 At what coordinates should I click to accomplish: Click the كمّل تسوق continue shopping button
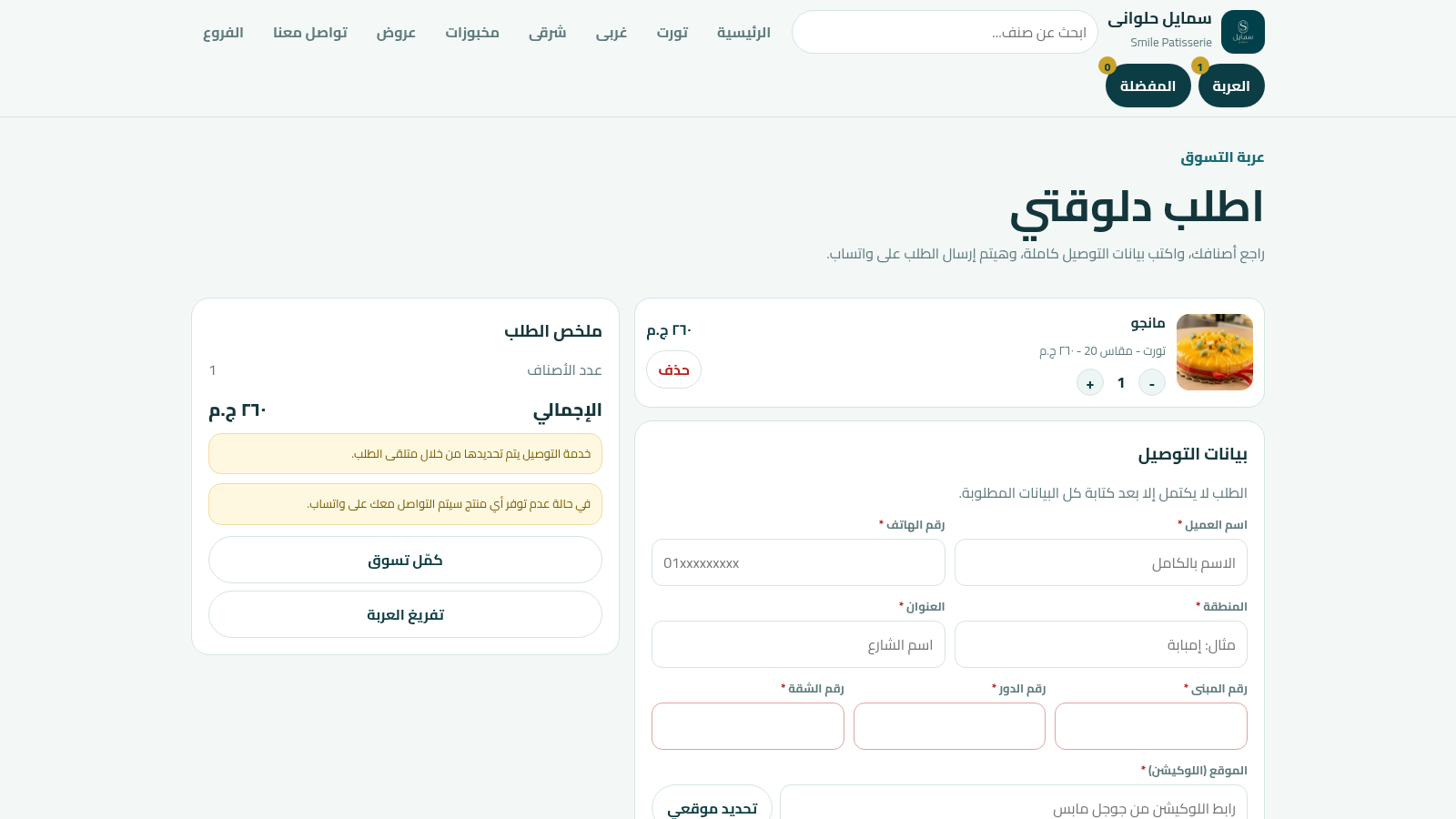point(405,560)
